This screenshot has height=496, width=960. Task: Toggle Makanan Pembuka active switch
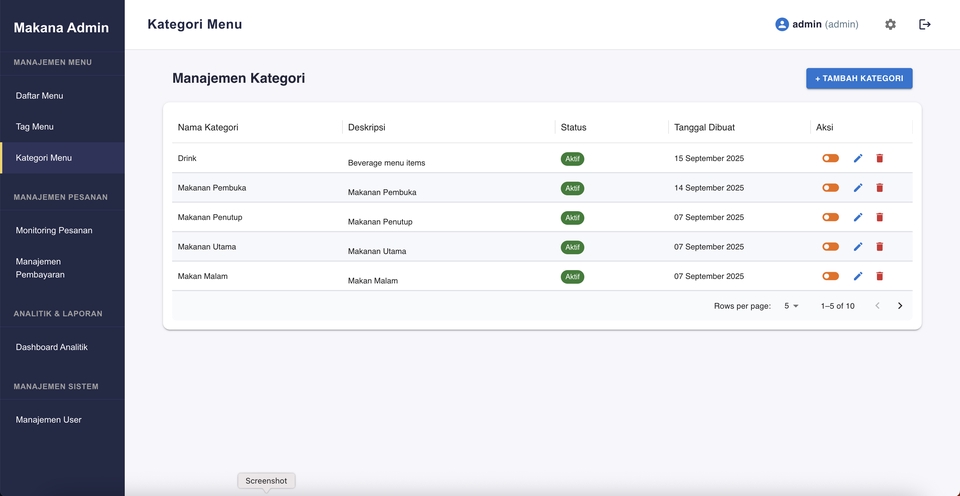[830, 188]
